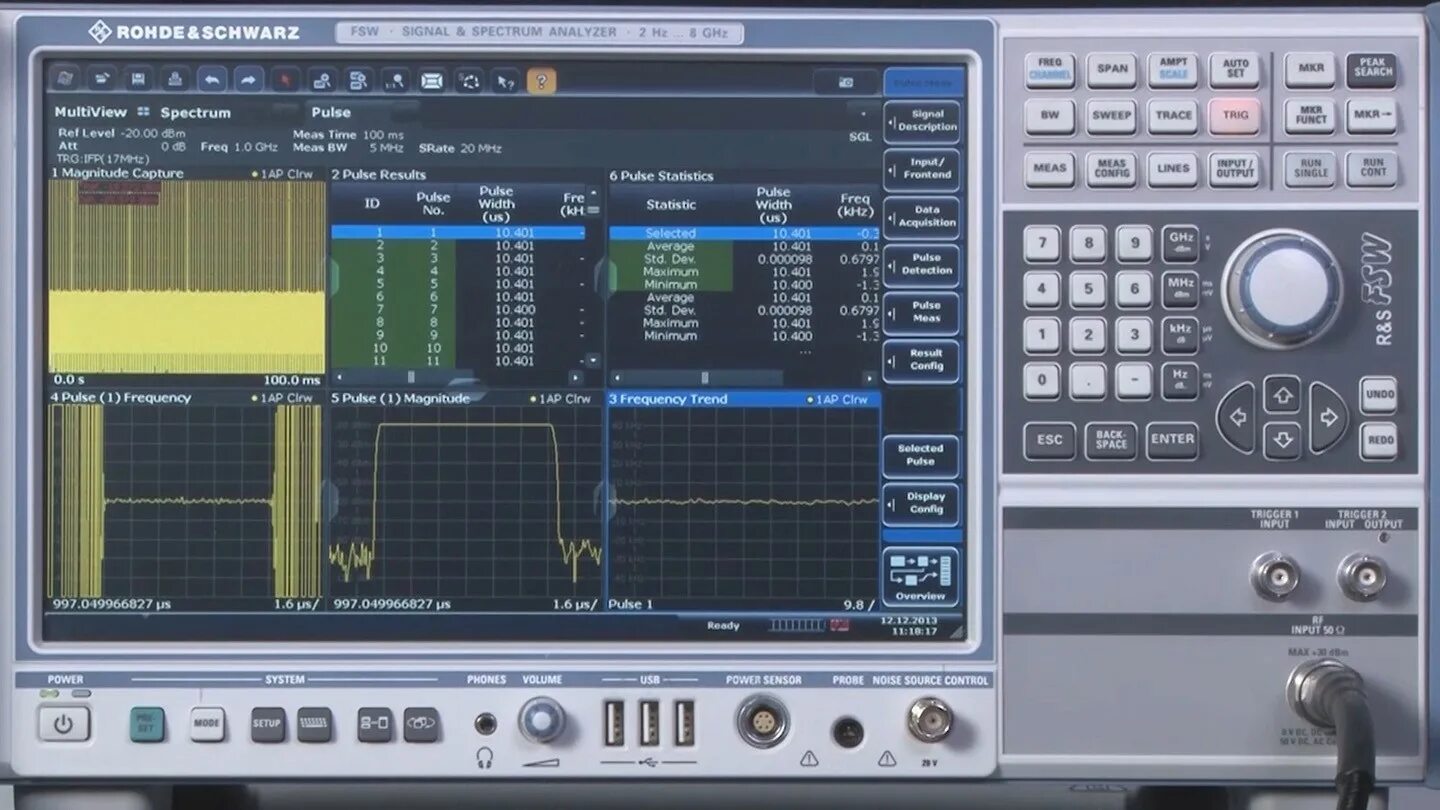Switch to the MultiView tab
1440x810 pixels.
[102, 112]
